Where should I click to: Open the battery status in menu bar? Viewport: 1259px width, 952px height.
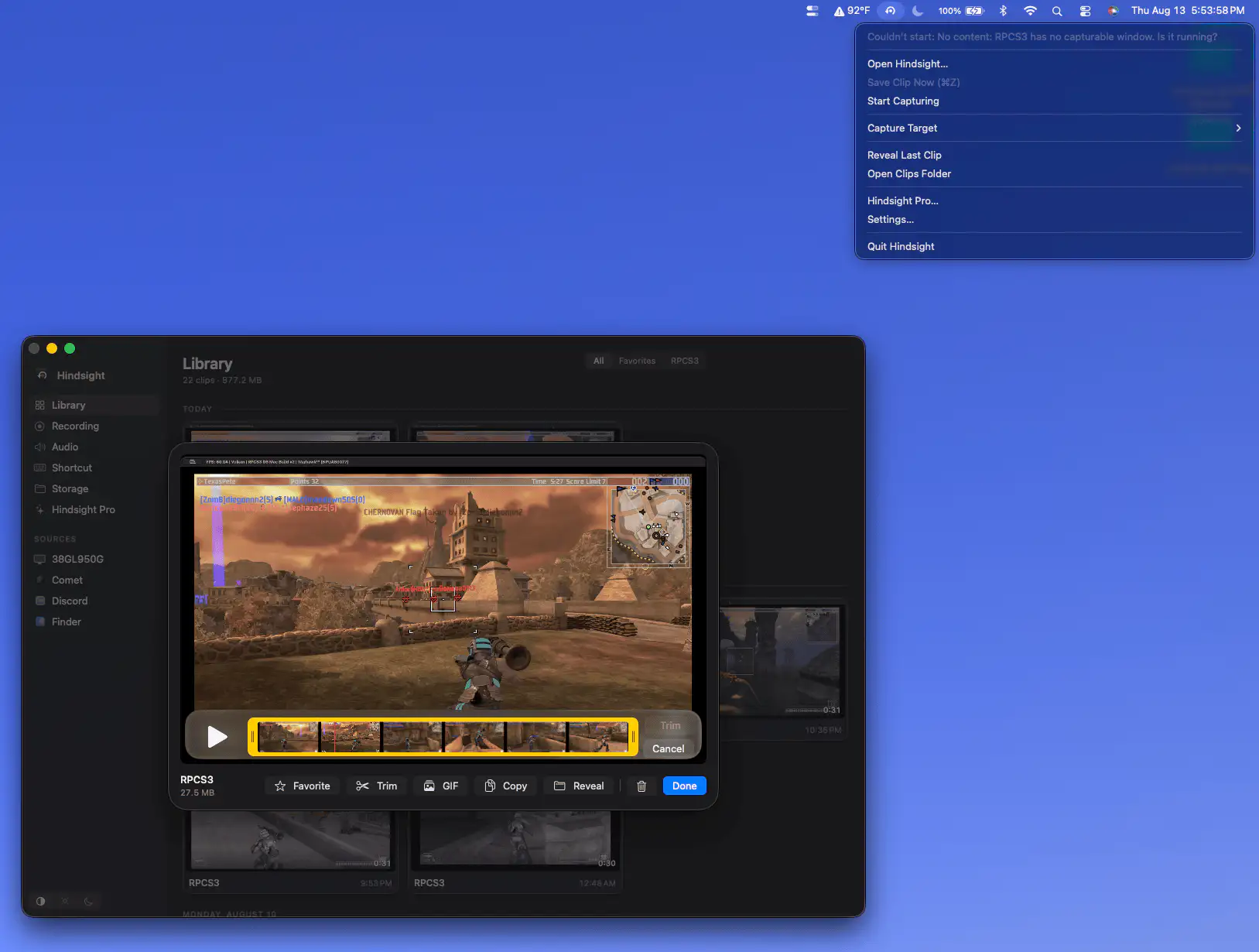click(961, 11)
